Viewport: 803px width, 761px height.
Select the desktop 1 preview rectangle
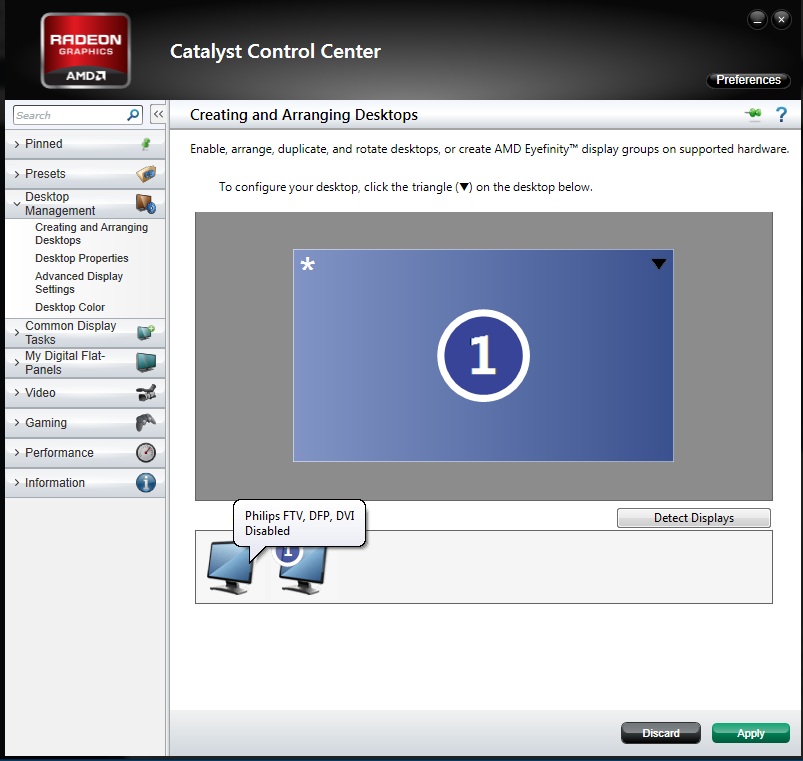tap(483, 355)
